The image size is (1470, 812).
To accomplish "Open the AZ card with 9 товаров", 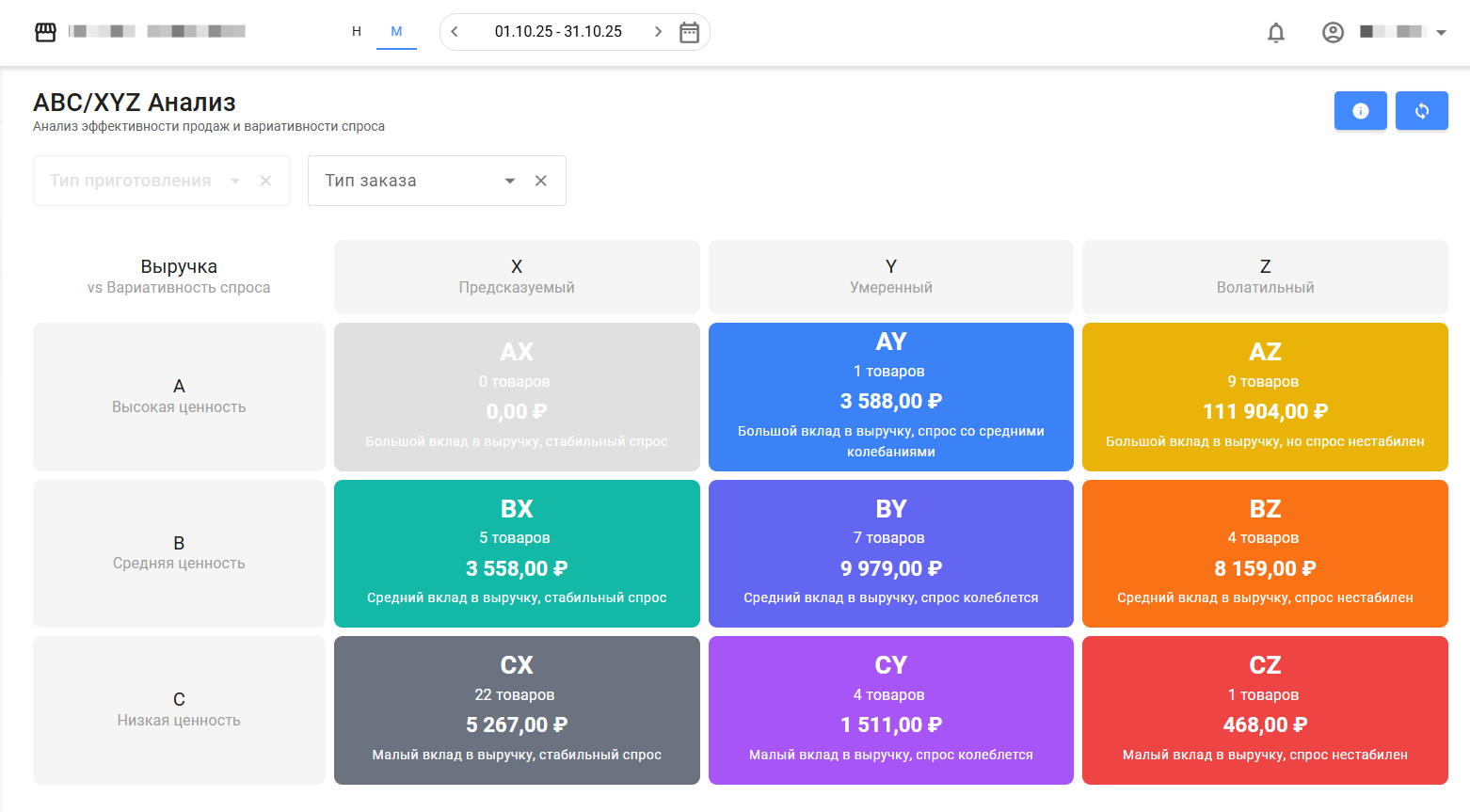I will (x=1265, y=397).
